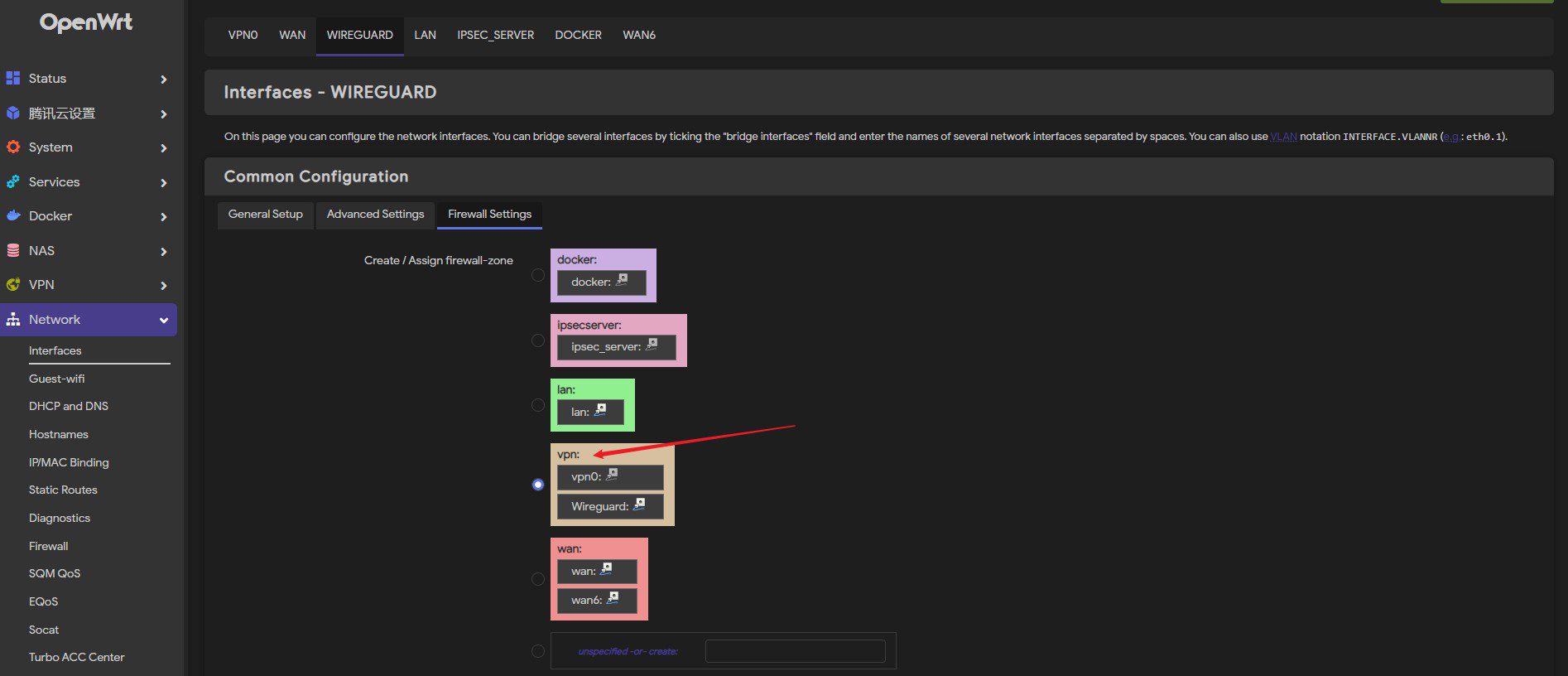Screen dimensions: 1568x676
Task: Open Interfaces in the Network submenu
Action: click(55, 350)
